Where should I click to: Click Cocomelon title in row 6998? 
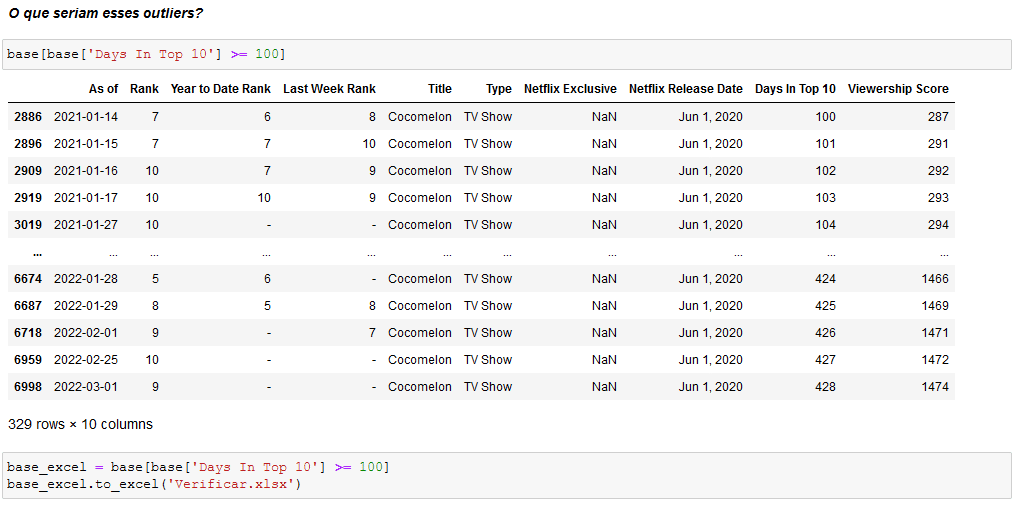(420, 386)
